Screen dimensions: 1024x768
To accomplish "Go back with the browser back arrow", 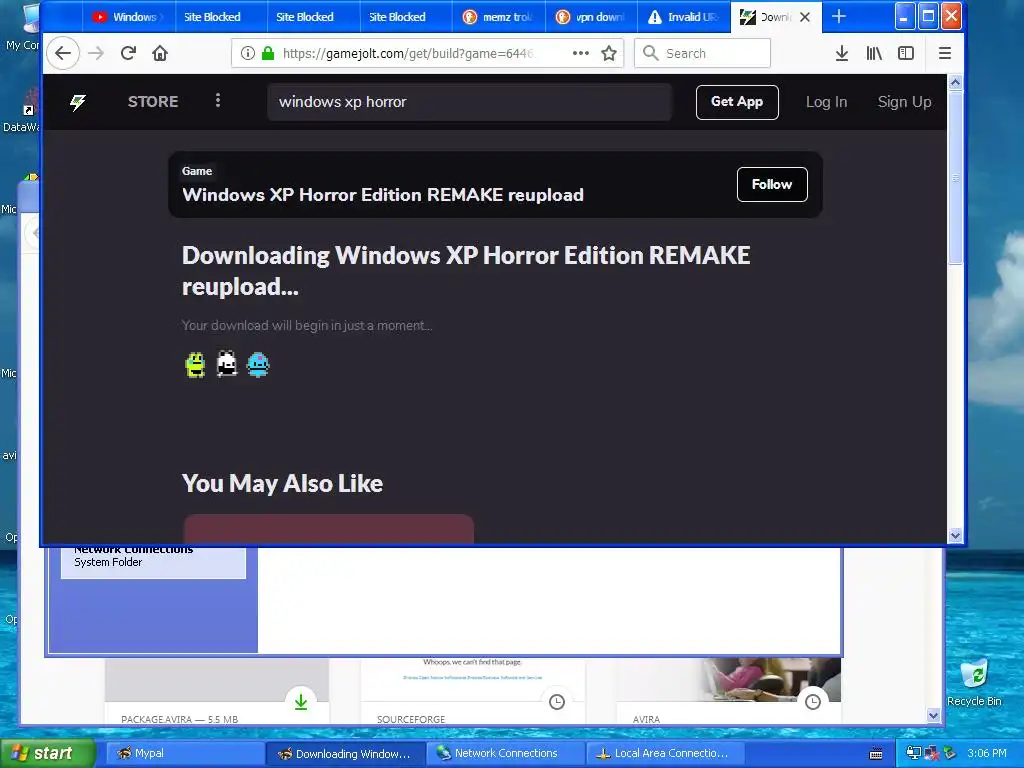I will click(63, 53).
